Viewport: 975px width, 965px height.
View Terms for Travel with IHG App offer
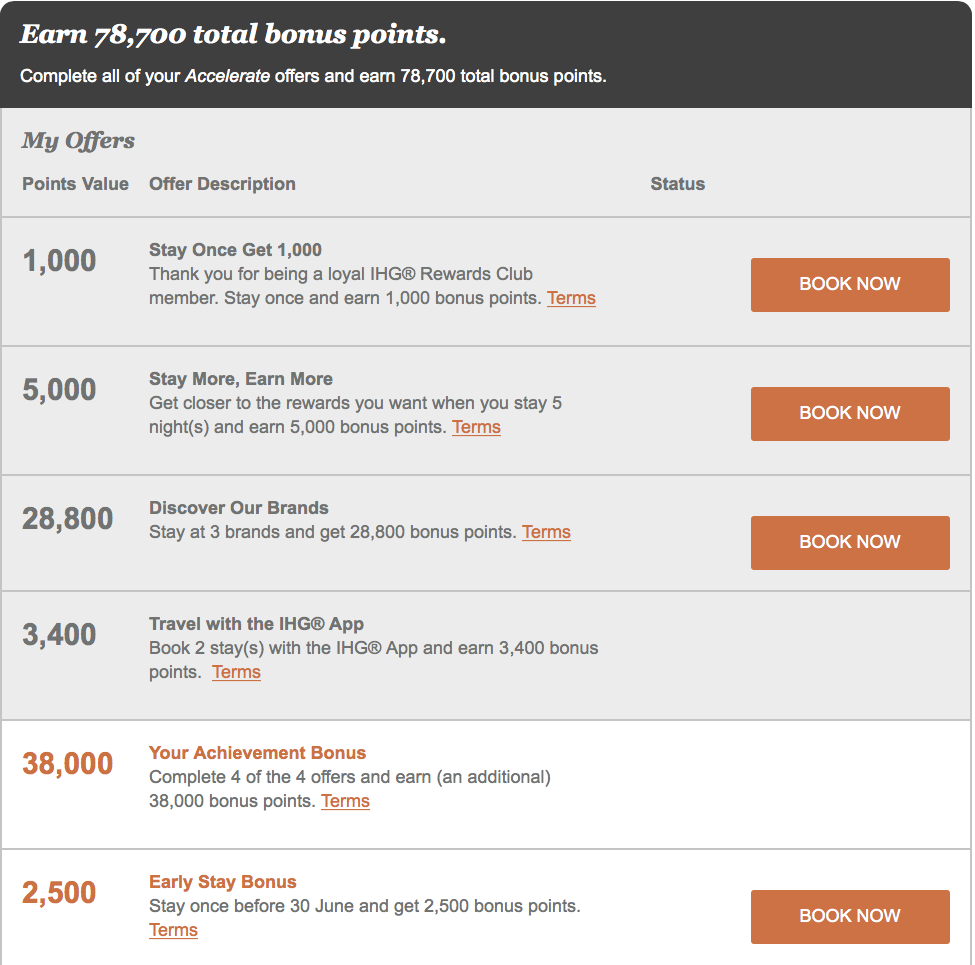pyautogui.click(x=236, y=672)
